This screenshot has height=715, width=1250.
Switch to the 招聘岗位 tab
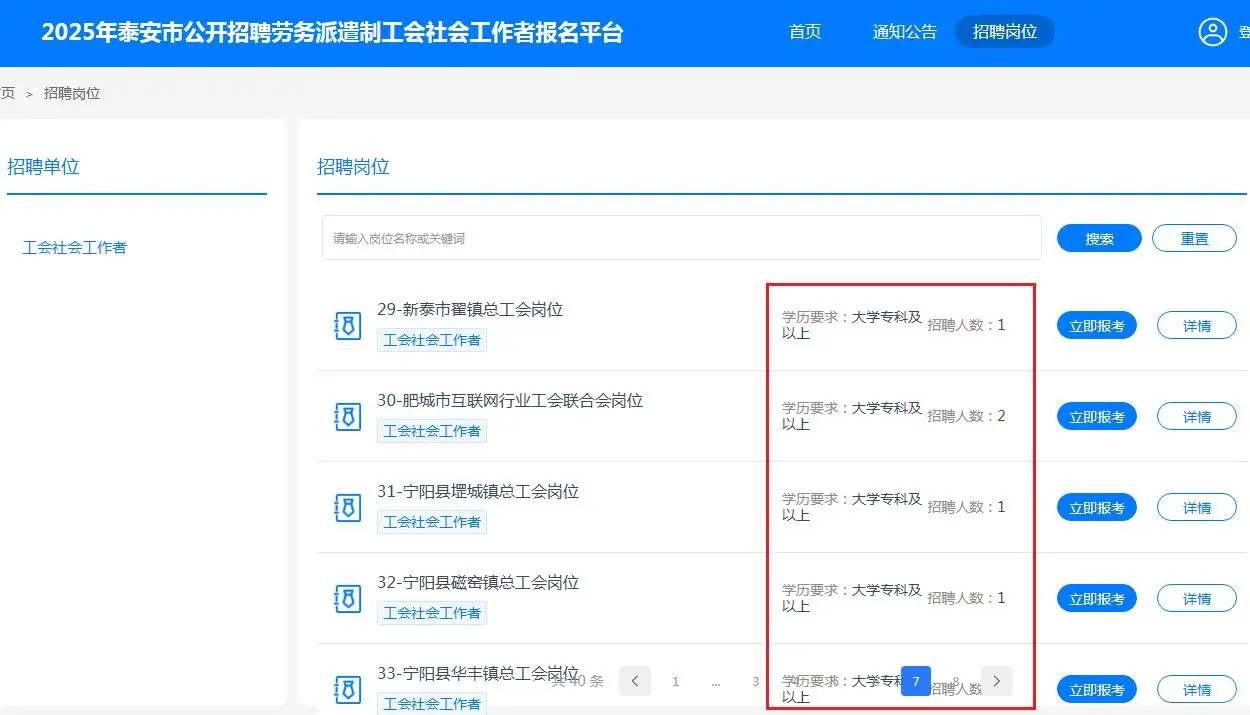pyautogui.click(x=1005, y=31)
